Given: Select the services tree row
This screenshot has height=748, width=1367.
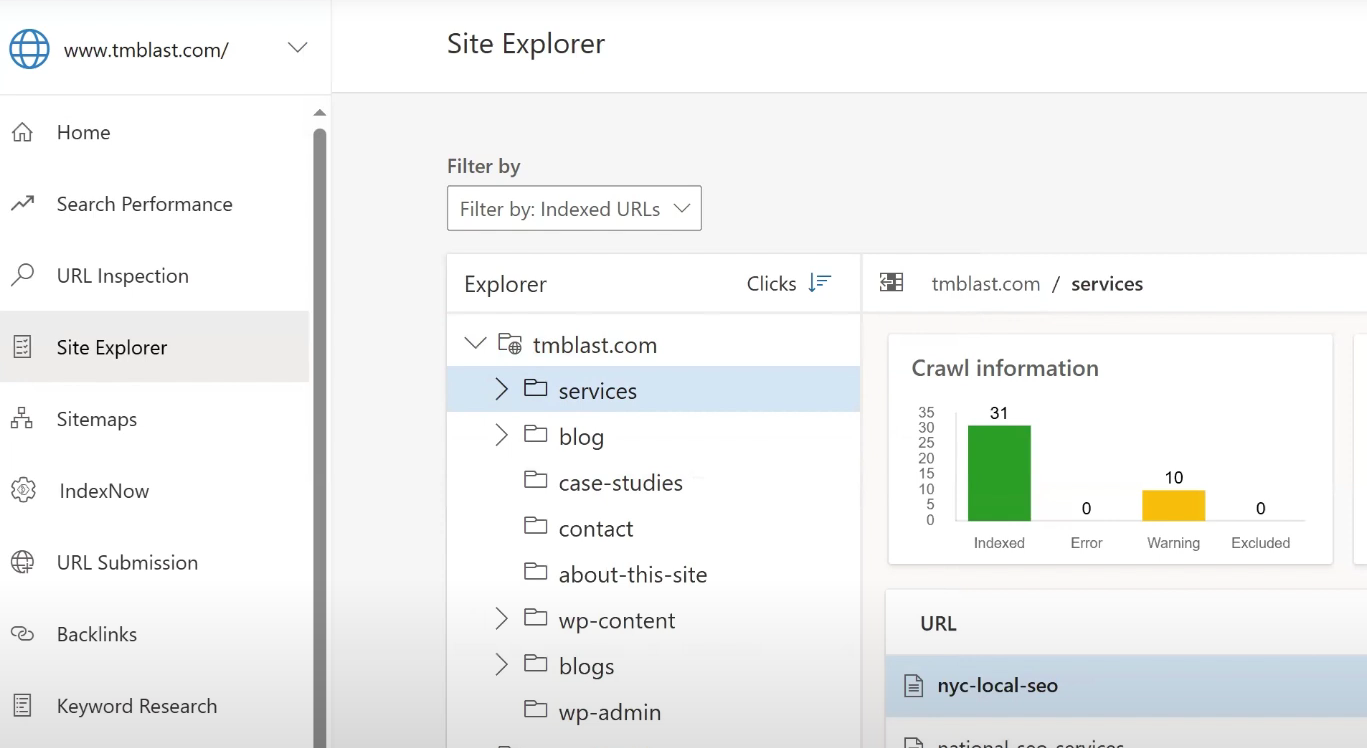Looking at the screenshot, I should (653, 389).
